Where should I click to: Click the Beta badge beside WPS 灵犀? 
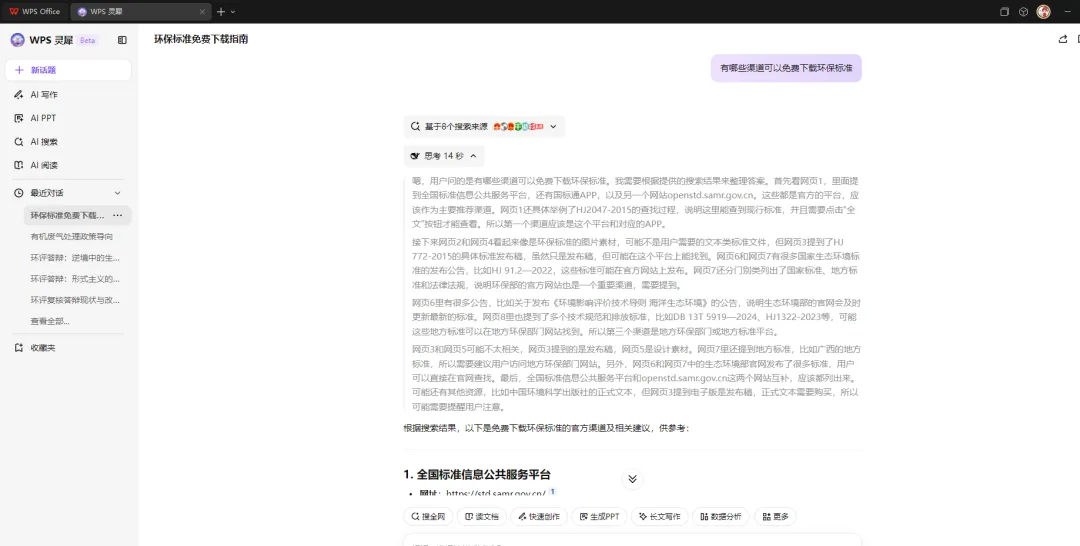(87, 41)
